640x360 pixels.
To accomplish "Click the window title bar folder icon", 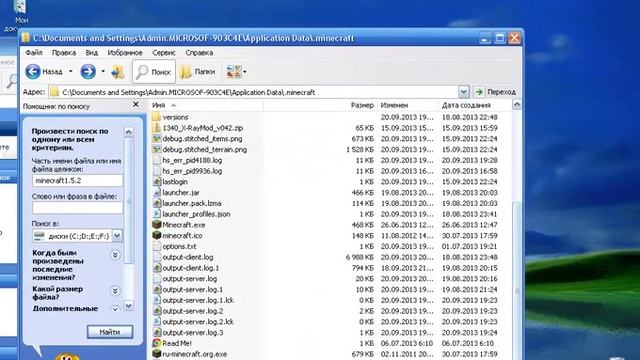I will click(26, 38).
